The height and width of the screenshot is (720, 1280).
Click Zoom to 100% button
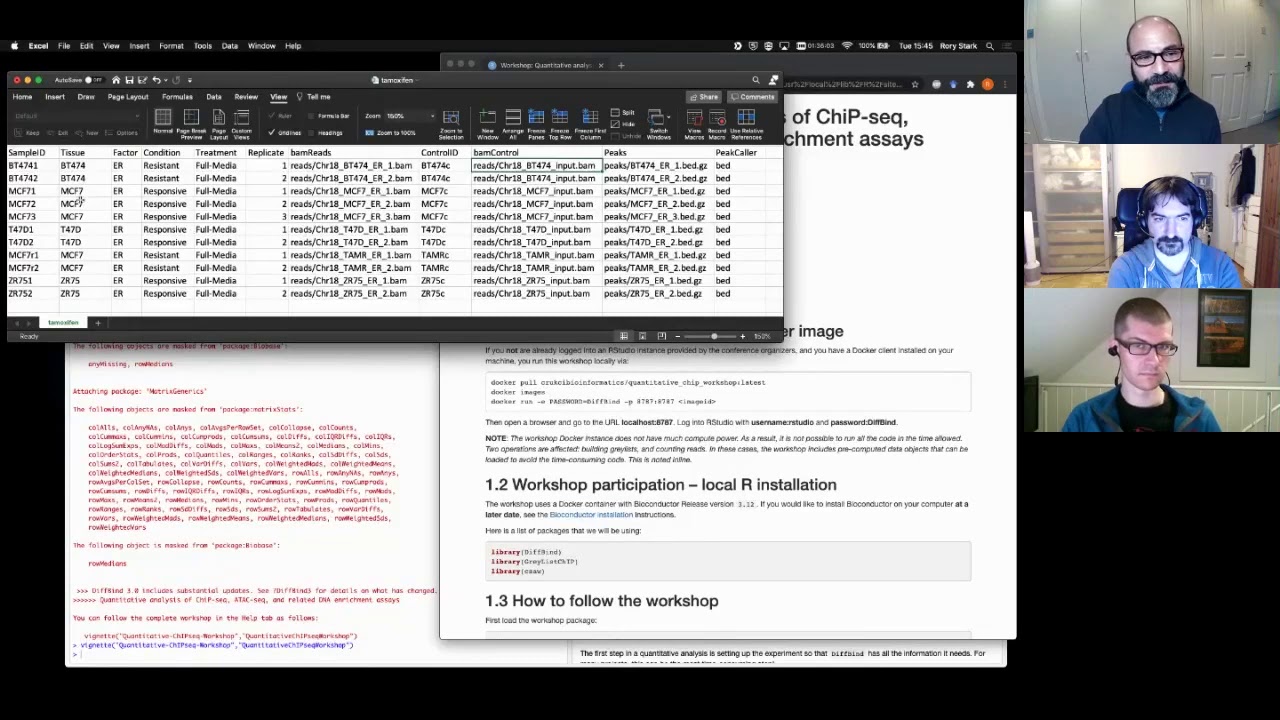(x=391, y=133)
